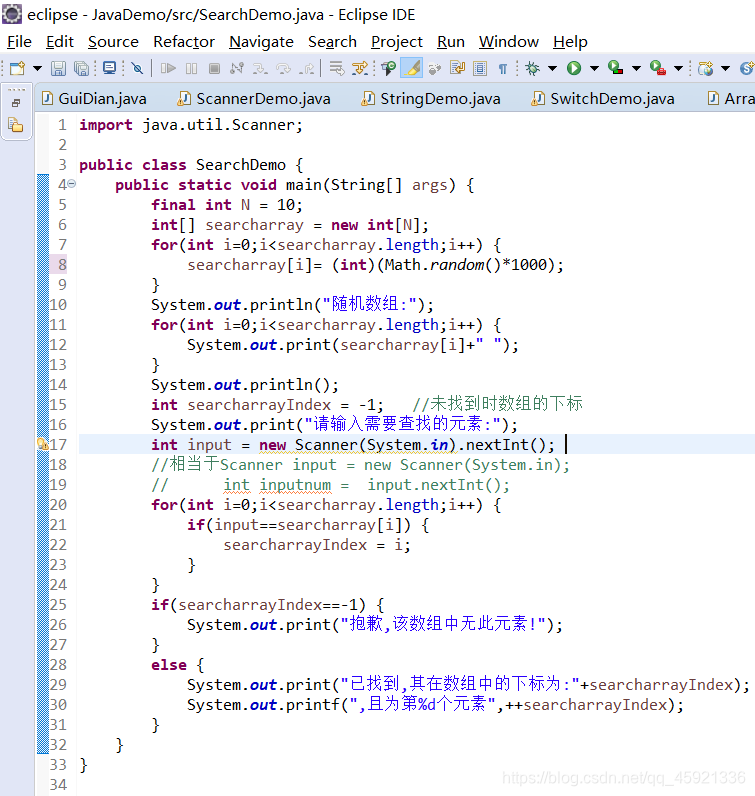Viewport: 755px width, 796px height.
Task: Click the New Java Project icon
Action: pyautogui.click(x=706, y=68)
